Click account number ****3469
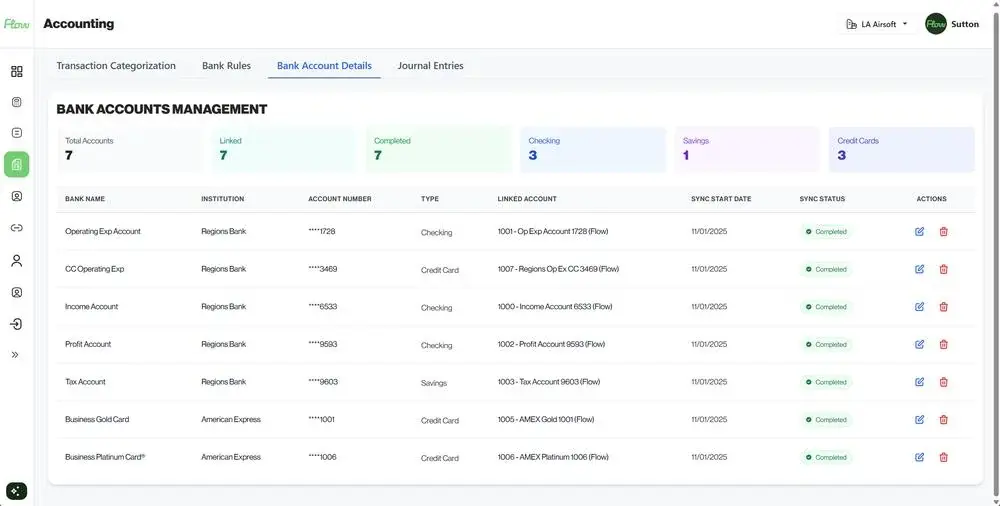Screen dimensions: 1000x506 (x=323, y=269)
